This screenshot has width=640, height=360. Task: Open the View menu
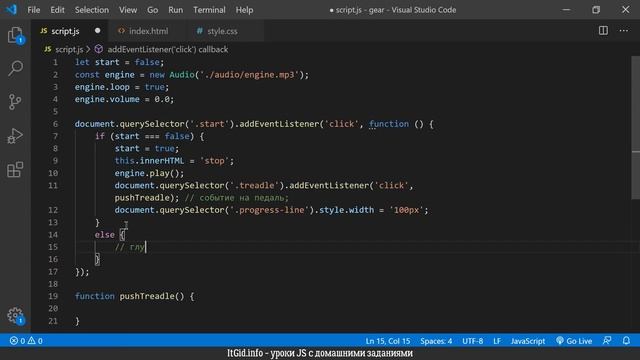(x=128, y=10)
